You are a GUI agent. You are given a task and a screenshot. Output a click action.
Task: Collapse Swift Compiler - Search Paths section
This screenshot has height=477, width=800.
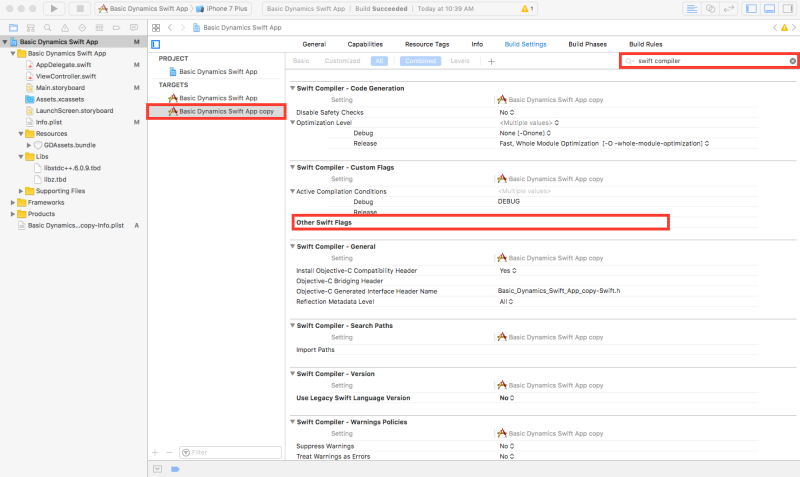click(292, 325)
